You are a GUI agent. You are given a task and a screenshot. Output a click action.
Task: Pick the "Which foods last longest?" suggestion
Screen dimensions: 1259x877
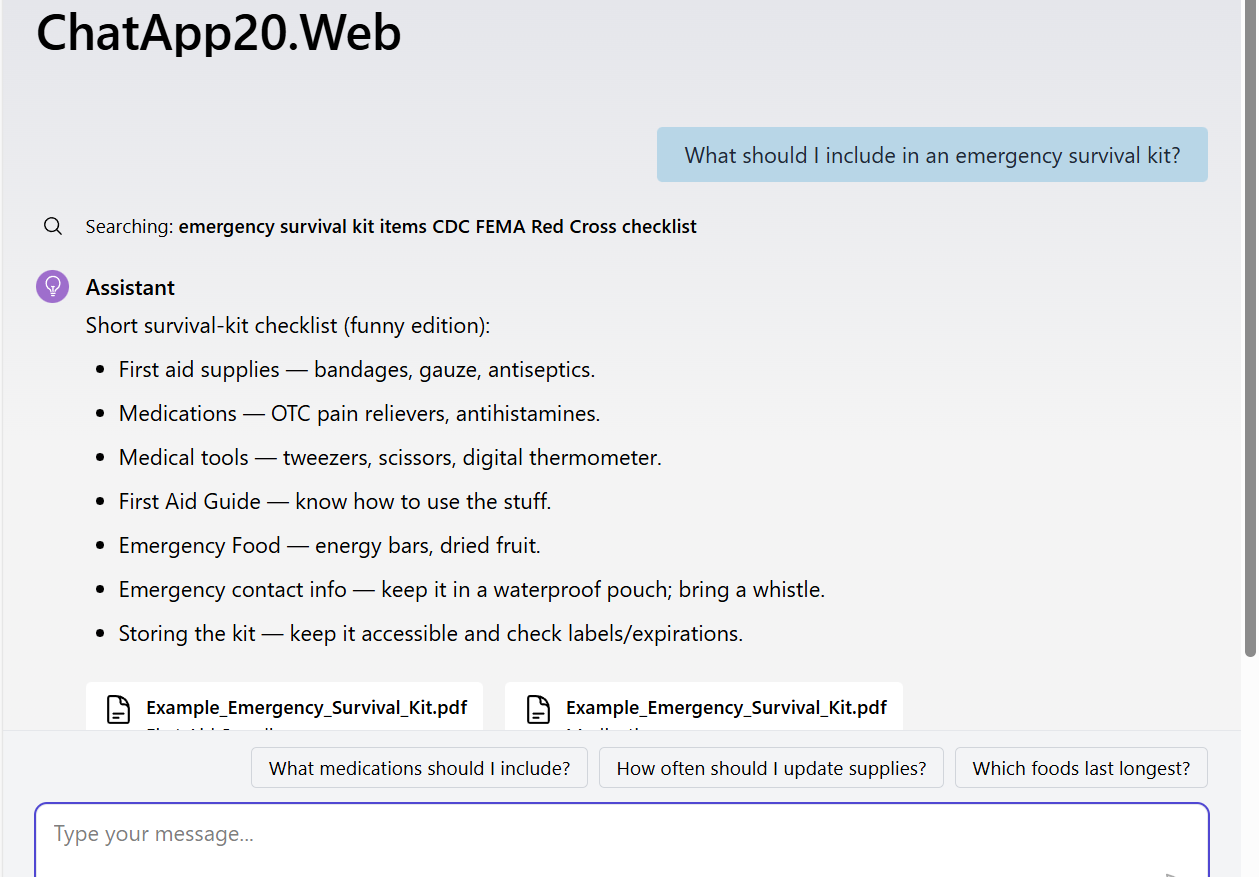(1081, 768)
